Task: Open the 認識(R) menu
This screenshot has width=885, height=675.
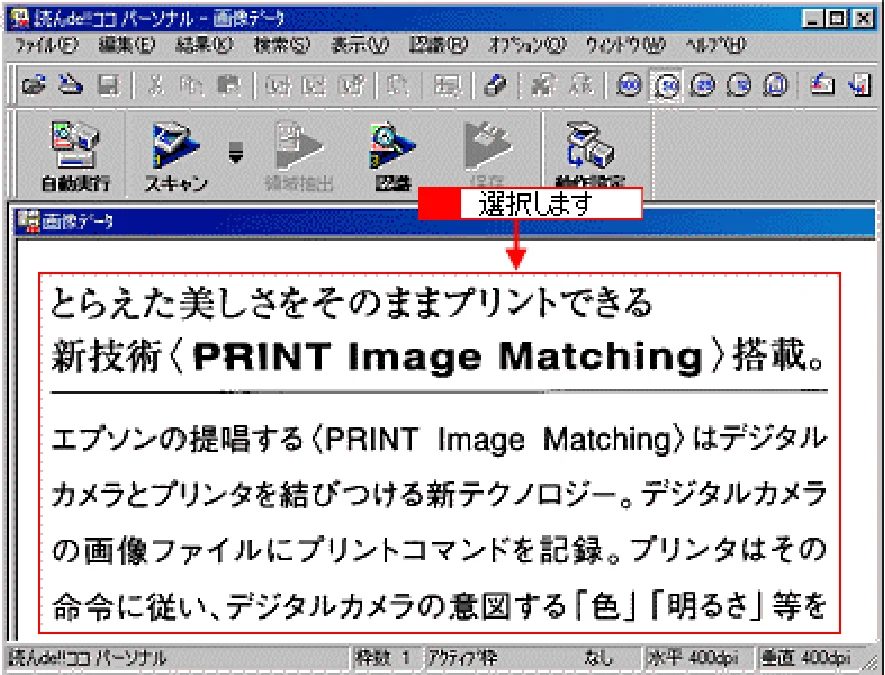Action: (x=438, y=45)
